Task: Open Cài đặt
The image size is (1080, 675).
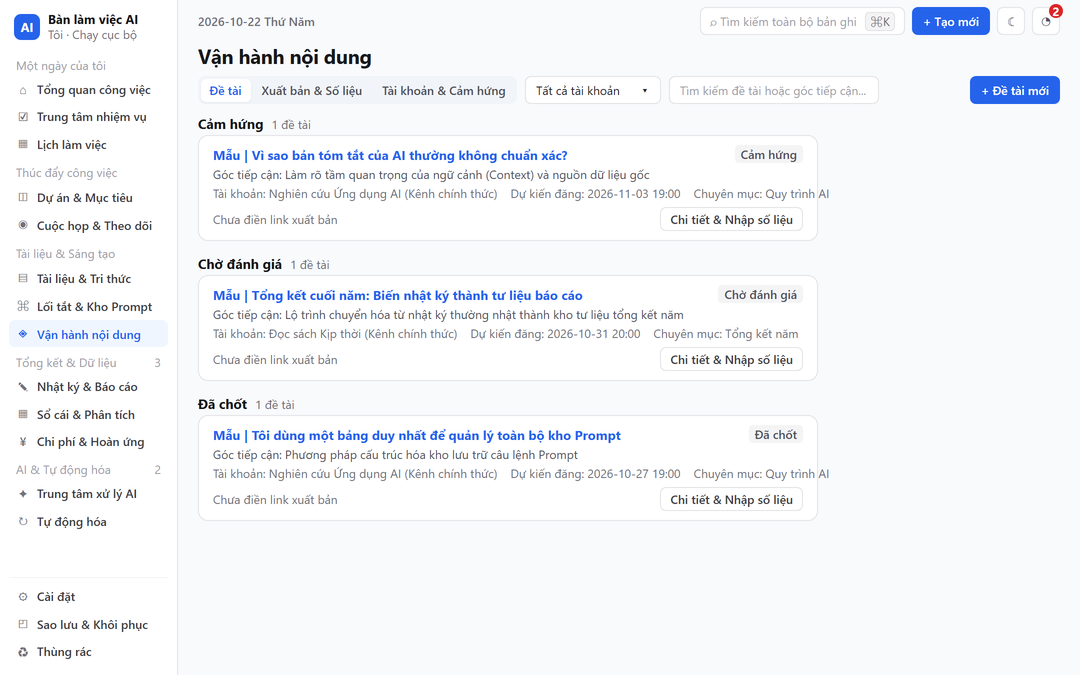Action: [x=88, y=597]
